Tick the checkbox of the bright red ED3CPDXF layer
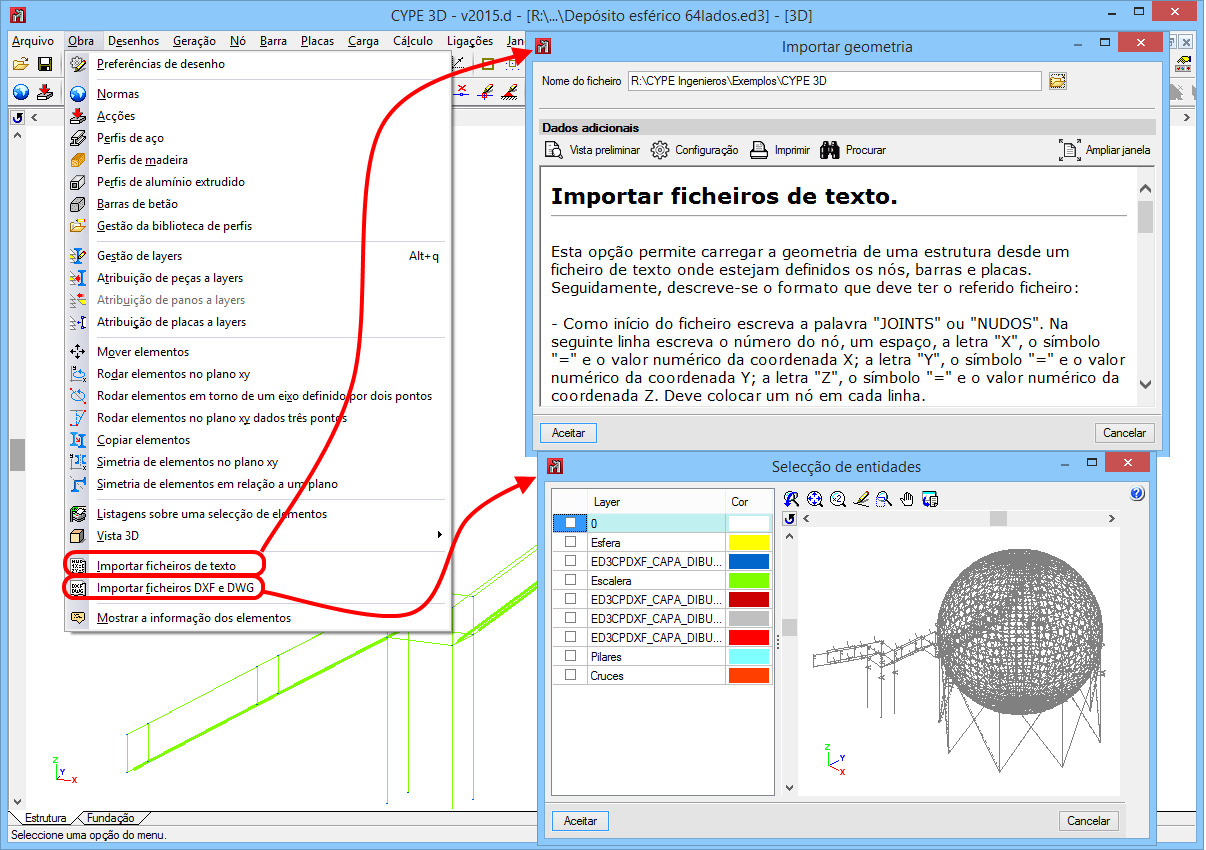 click(570, 637)
